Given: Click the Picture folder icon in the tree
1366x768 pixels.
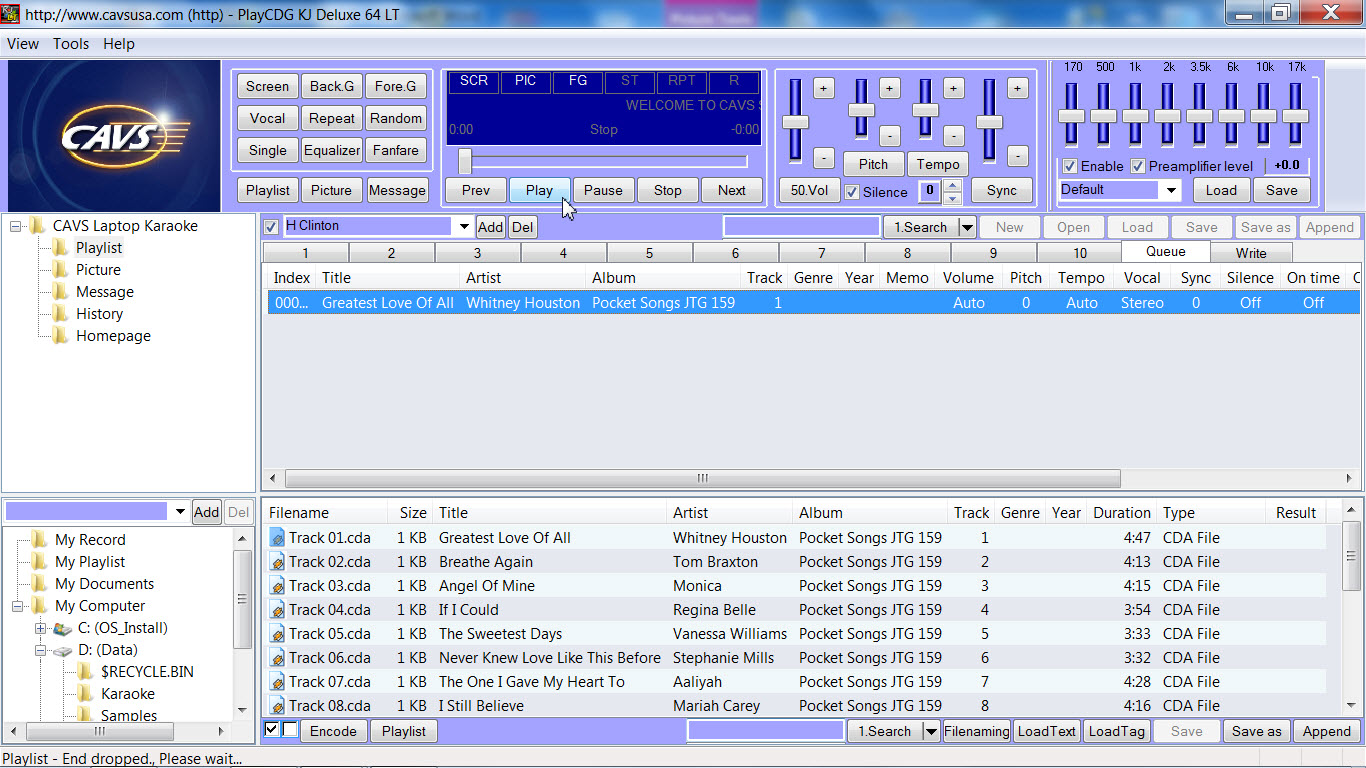Looking at the screenshot, I should coord(61,270).
